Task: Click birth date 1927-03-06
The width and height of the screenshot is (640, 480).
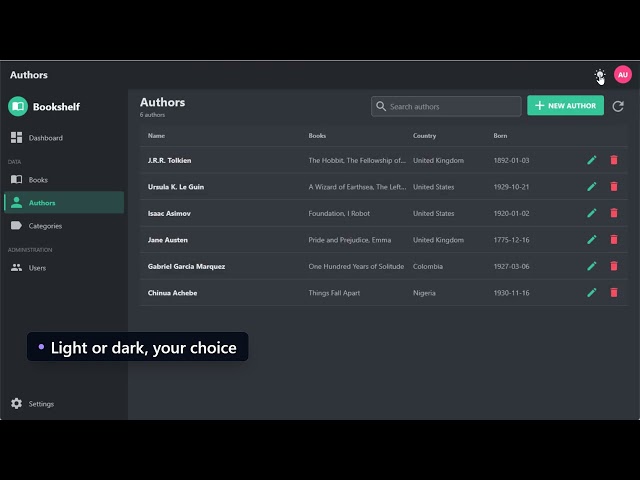Action: pos(511,267)
